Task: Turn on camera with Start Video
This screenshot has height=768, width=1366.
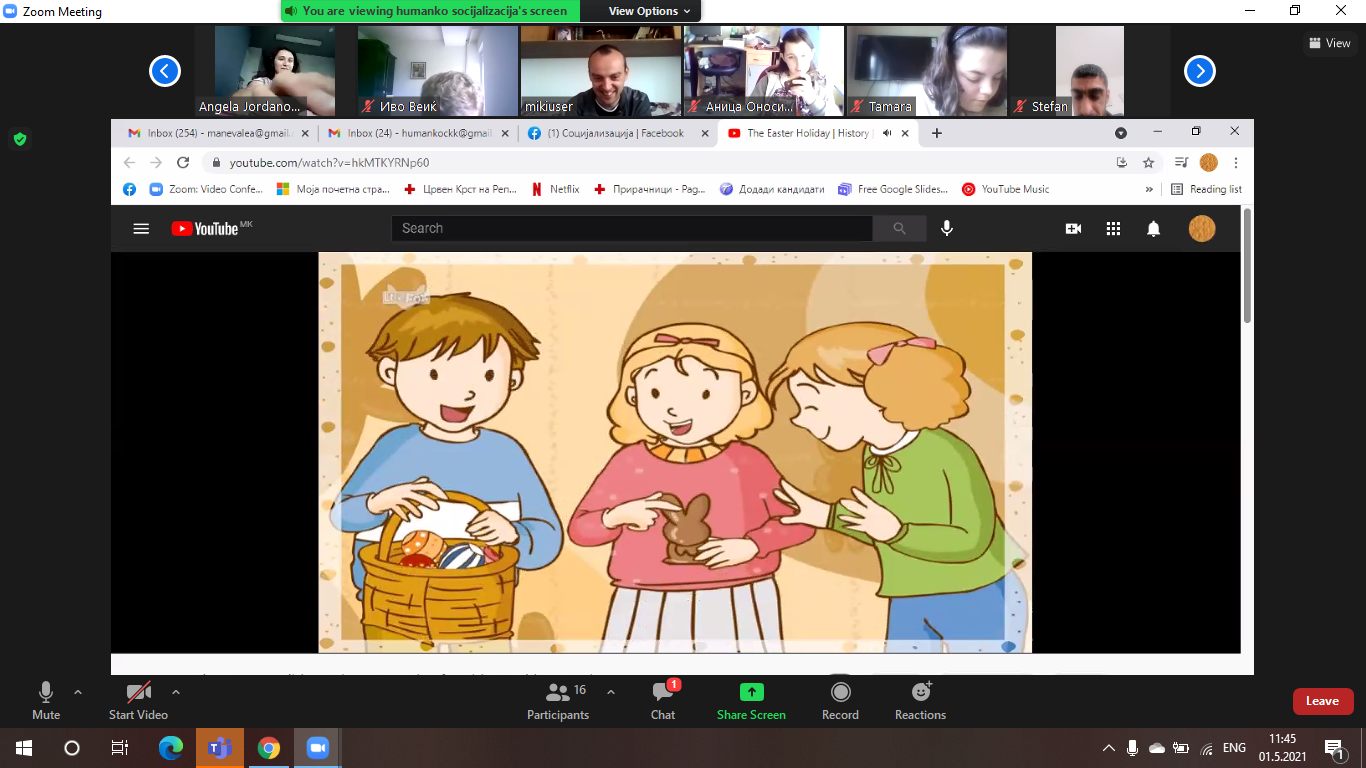Action: point(138,700)
